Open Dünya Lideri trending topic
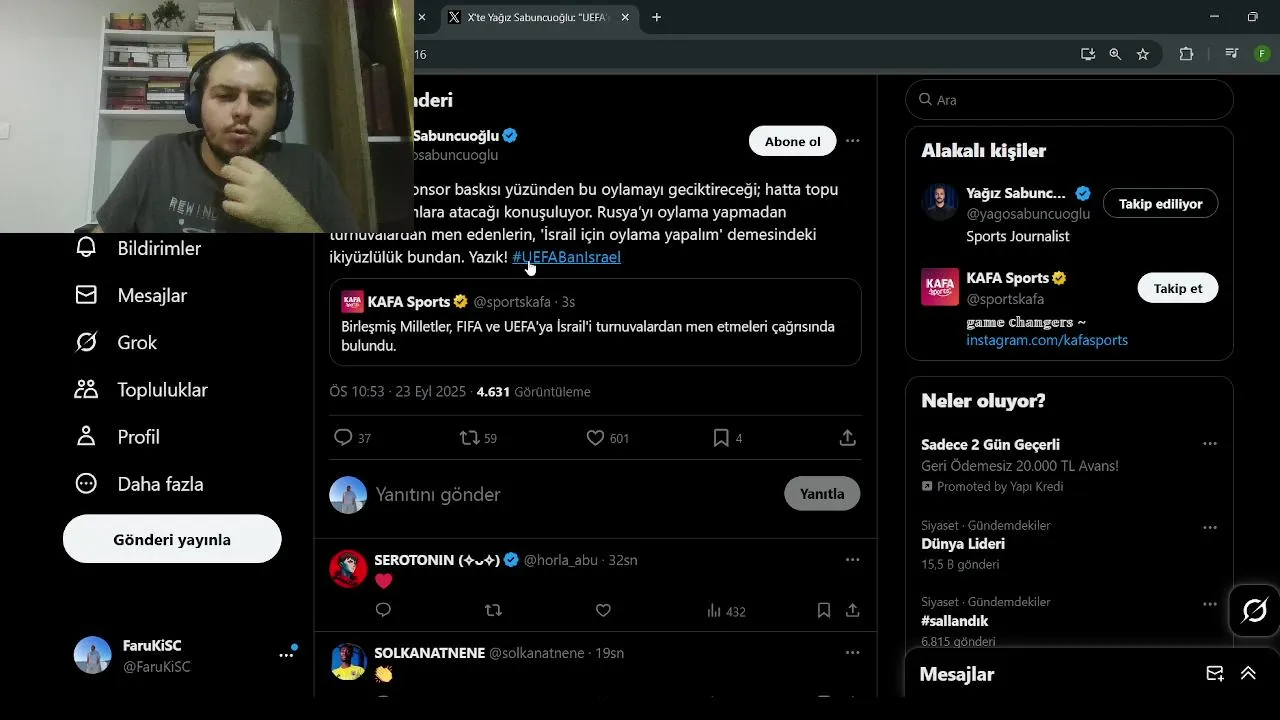This screenshot has height=720, width=1280. tap(963, 544)
